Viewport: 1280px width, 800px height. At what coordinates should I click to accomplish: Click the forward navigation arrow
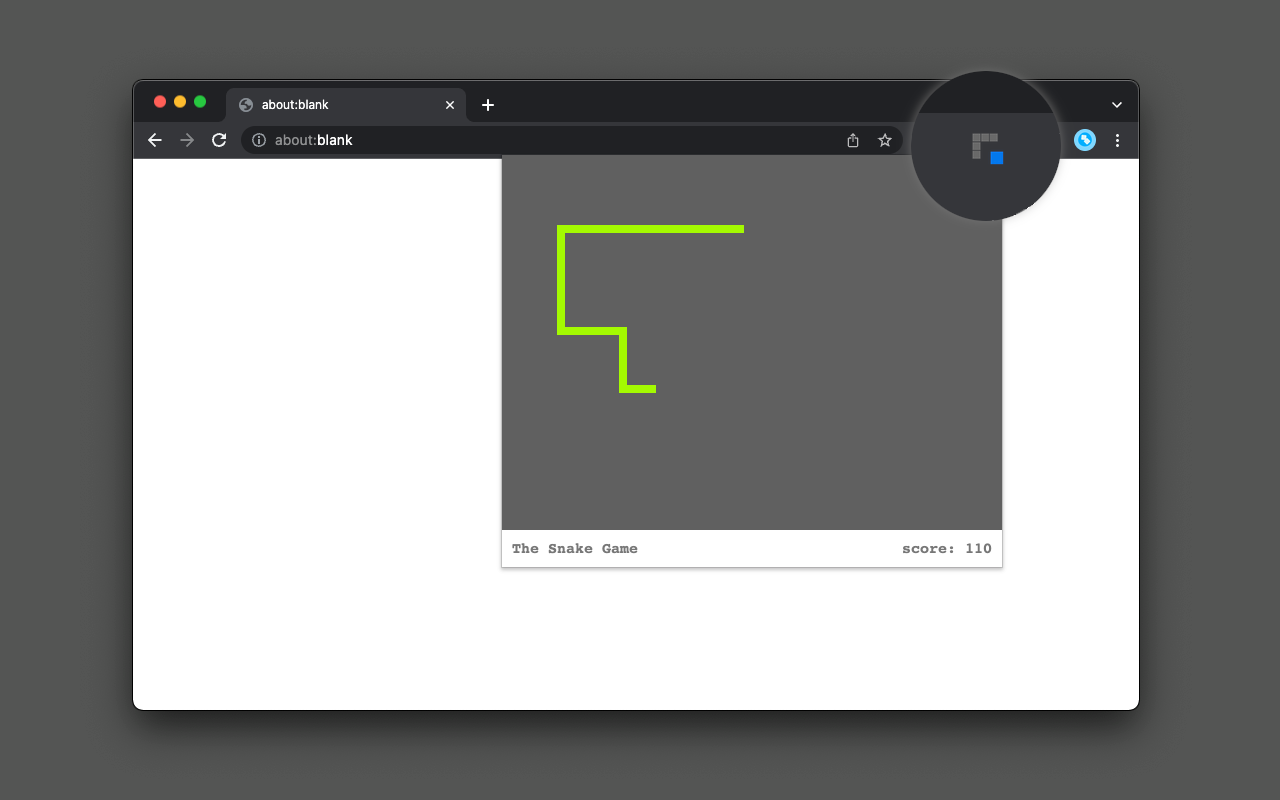click(186, 140)
